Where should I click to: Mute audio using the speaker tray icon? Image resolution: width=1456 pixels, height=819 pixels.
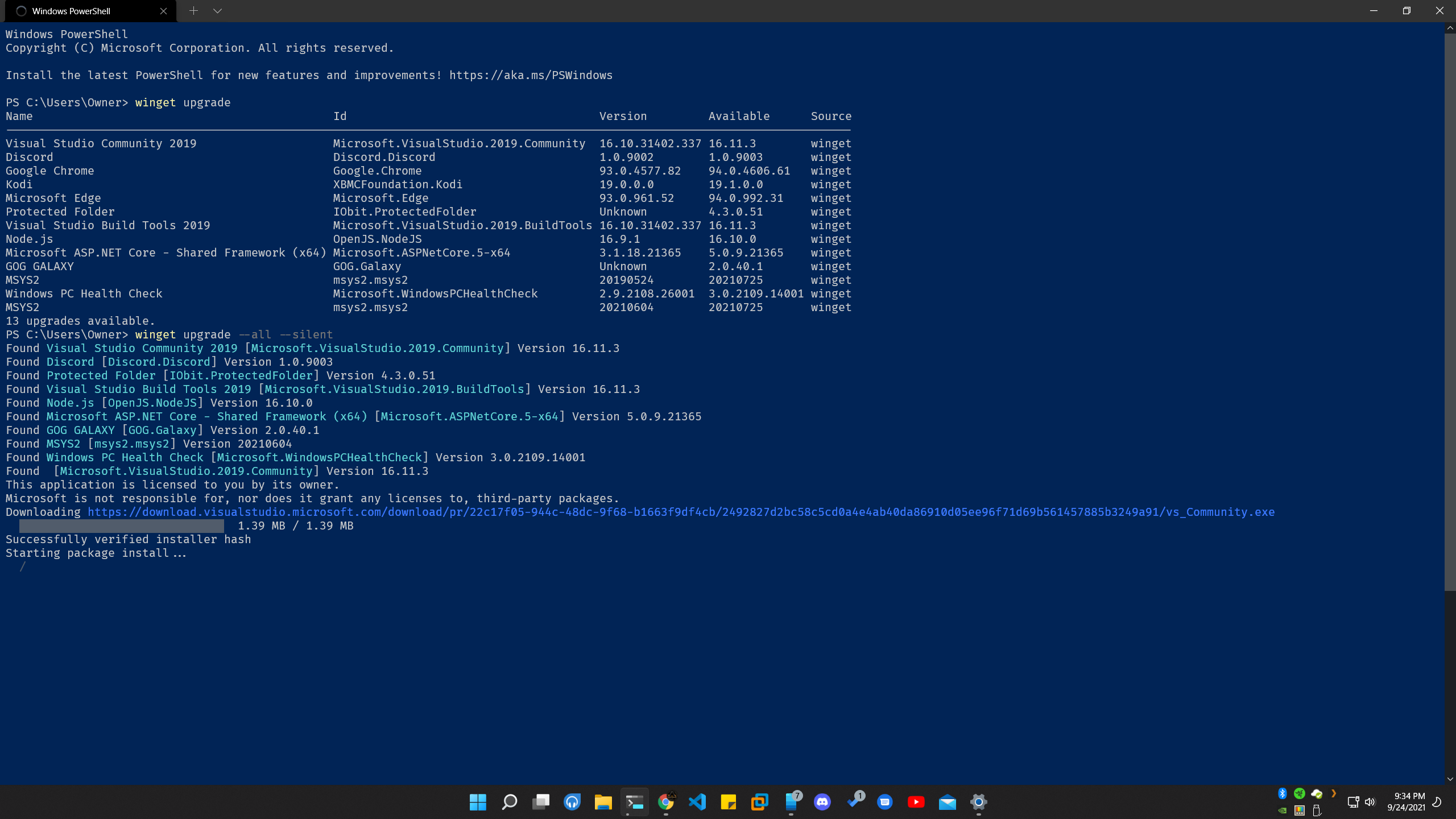1370,802
